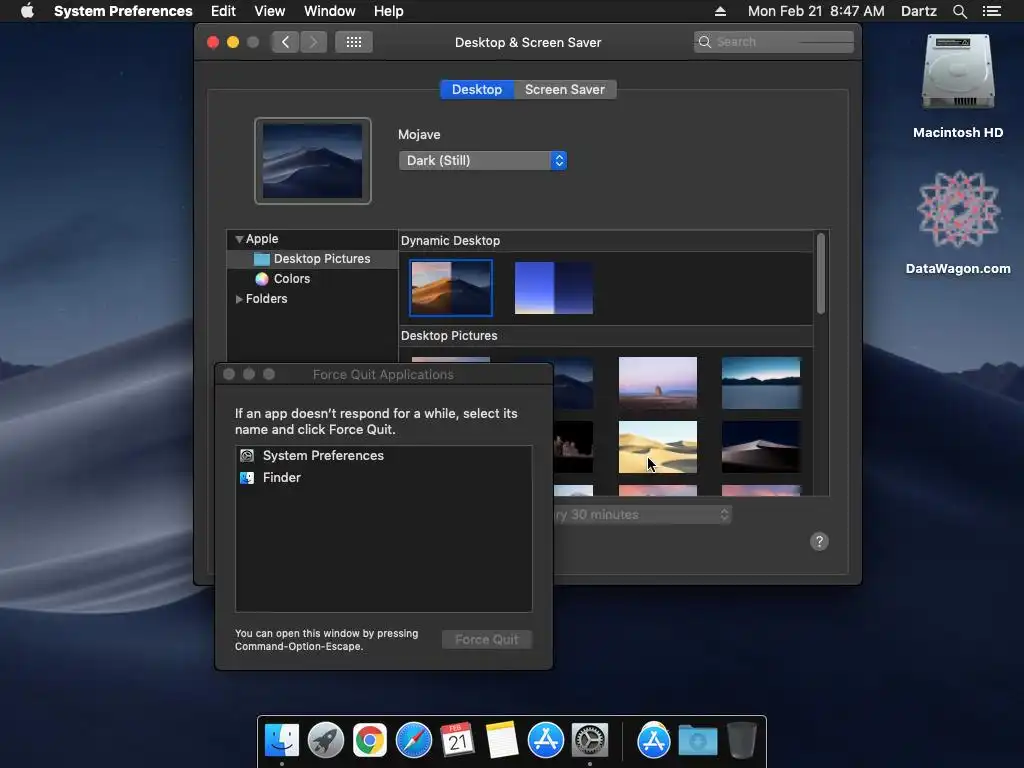Click the date and time in menu bar
The width and height of the screenshot is (1024, 768).
pos(816,11)
